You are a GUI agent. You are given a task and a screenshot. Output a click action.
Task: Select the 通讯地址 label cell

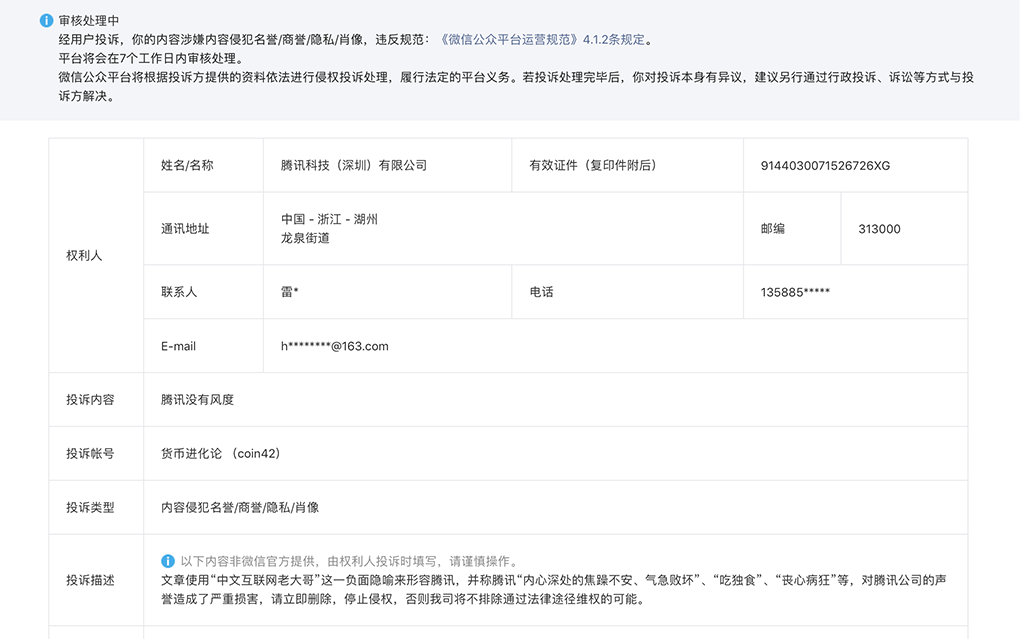204,229
